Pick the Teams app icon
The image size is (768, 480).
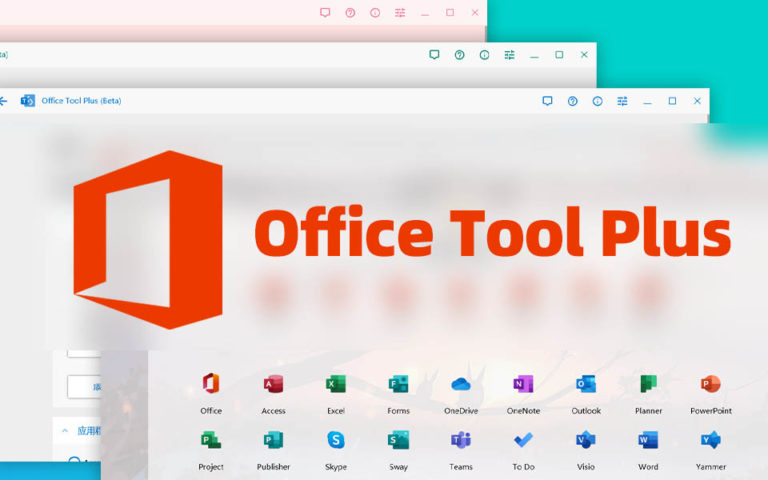(x=461, y=440)
